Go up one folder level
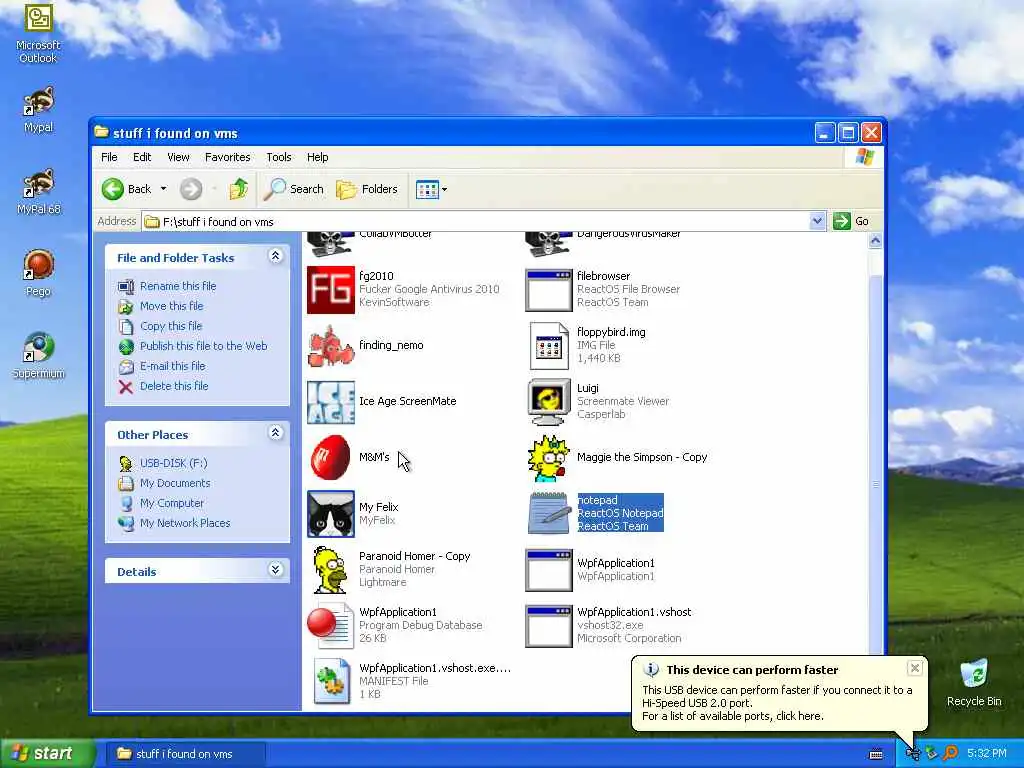 238,189
